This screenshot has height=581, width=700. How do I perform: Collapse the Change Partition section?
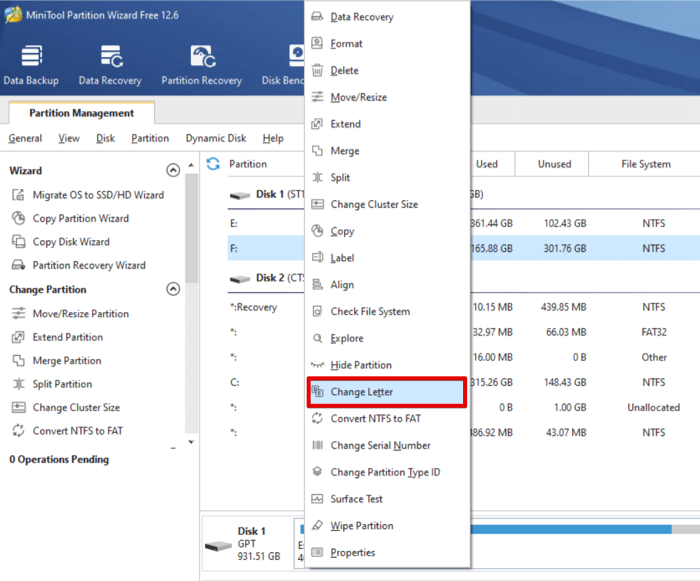(173, 290)
